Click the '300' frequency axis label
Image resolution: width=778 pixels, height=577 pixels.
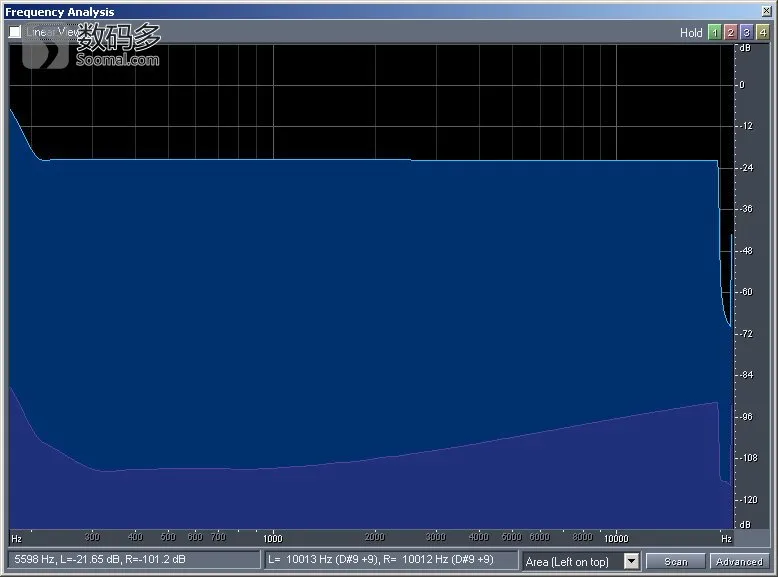pos(92,537)
